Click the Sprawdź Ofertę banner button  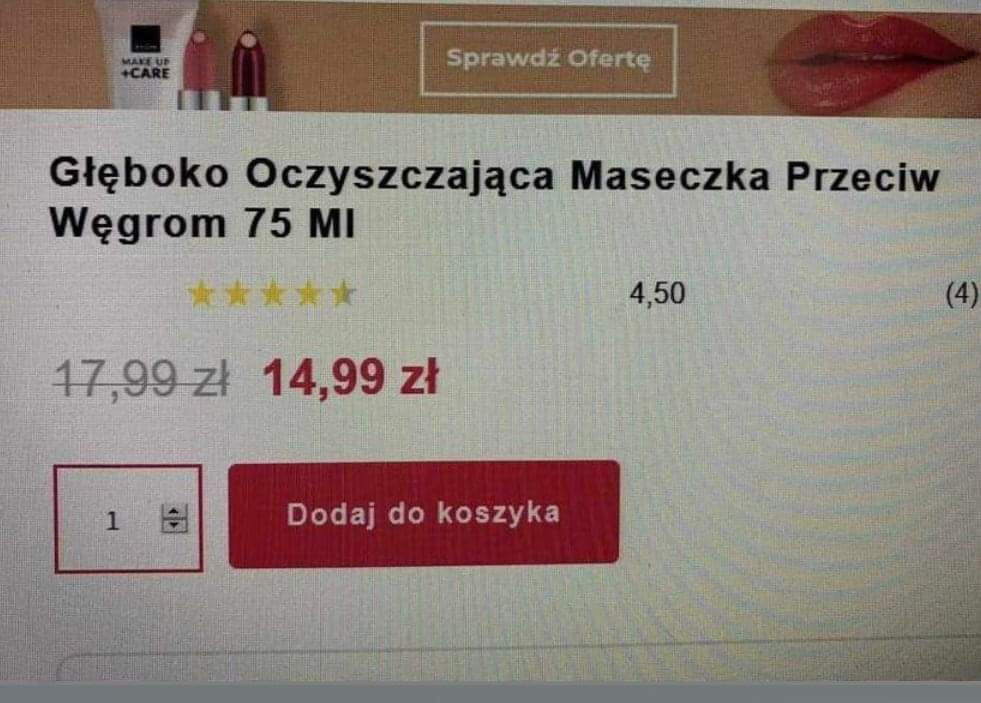pos(549,59)
